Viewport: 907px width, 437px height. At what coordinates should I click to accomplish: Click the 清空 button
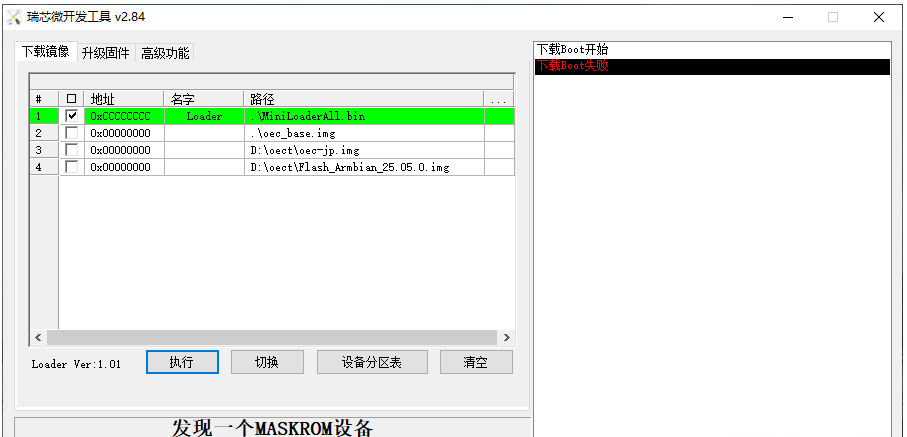[476, 362]
